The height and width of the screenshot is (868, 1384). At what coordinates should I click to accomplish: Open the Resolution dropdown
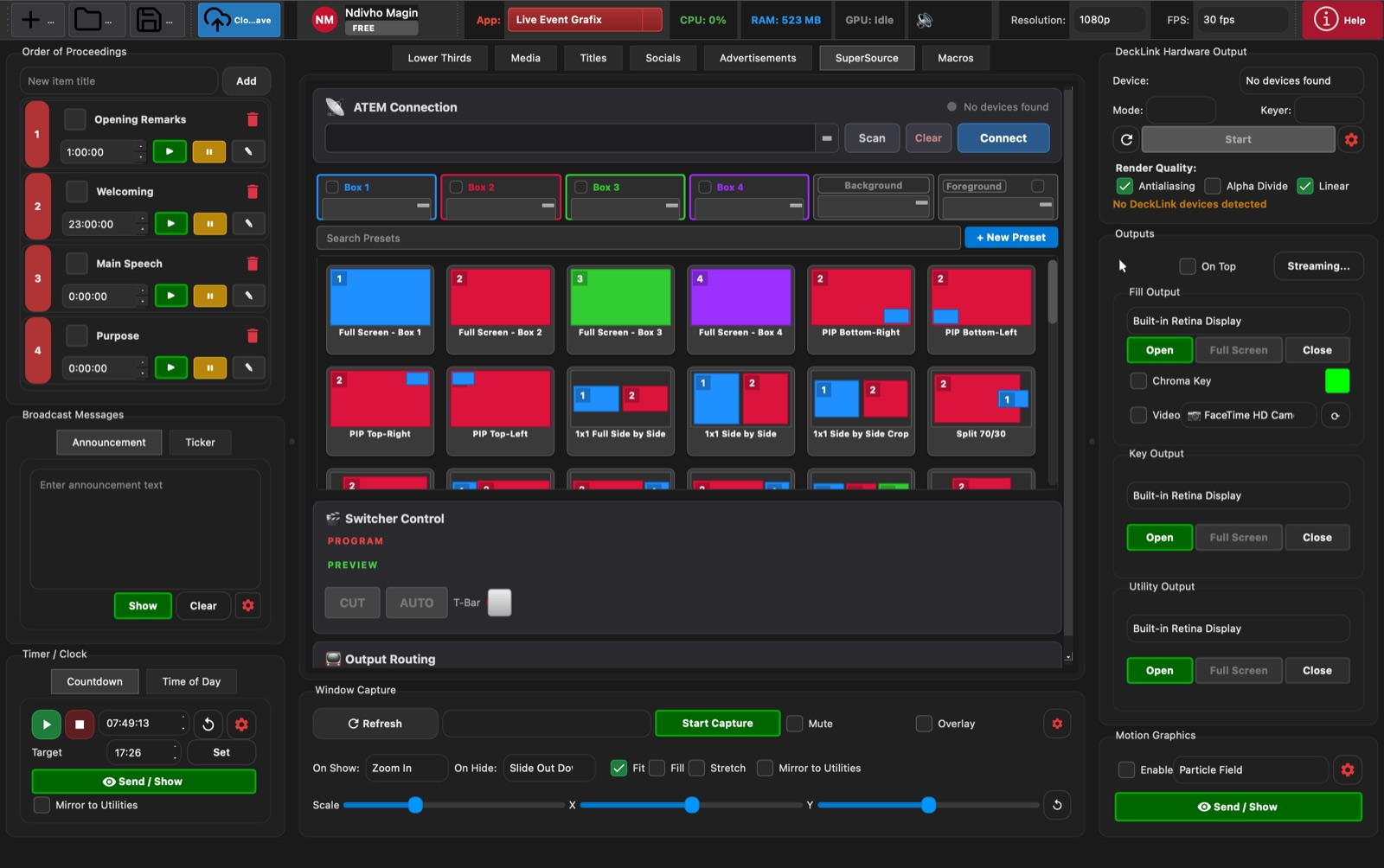click(1109, 20)
